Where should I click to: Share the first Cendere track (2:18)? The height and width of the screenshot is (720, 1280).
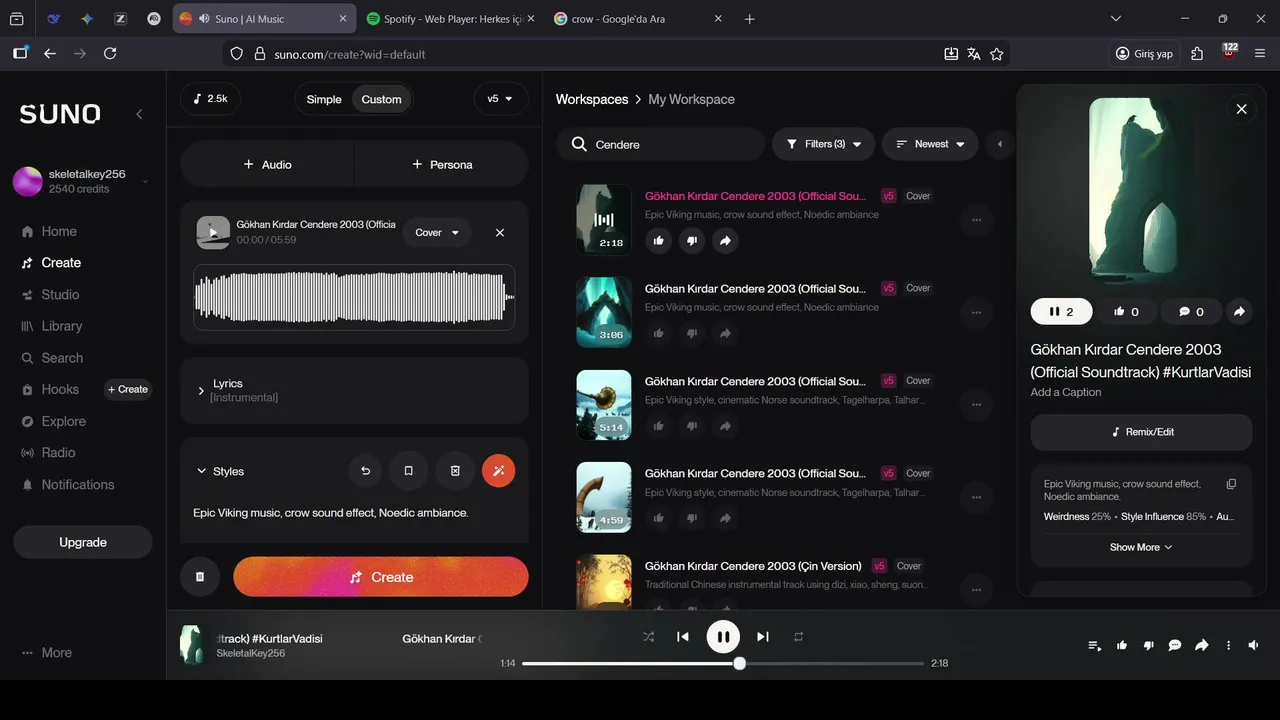pyautogui.click(x=725, y=241)
